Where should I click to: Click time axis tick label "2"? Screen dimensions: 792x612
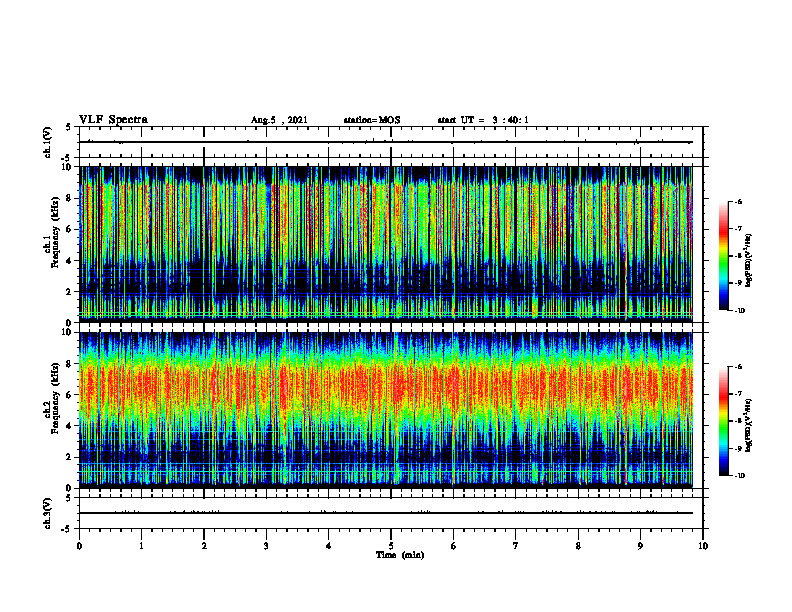[204, 546]
